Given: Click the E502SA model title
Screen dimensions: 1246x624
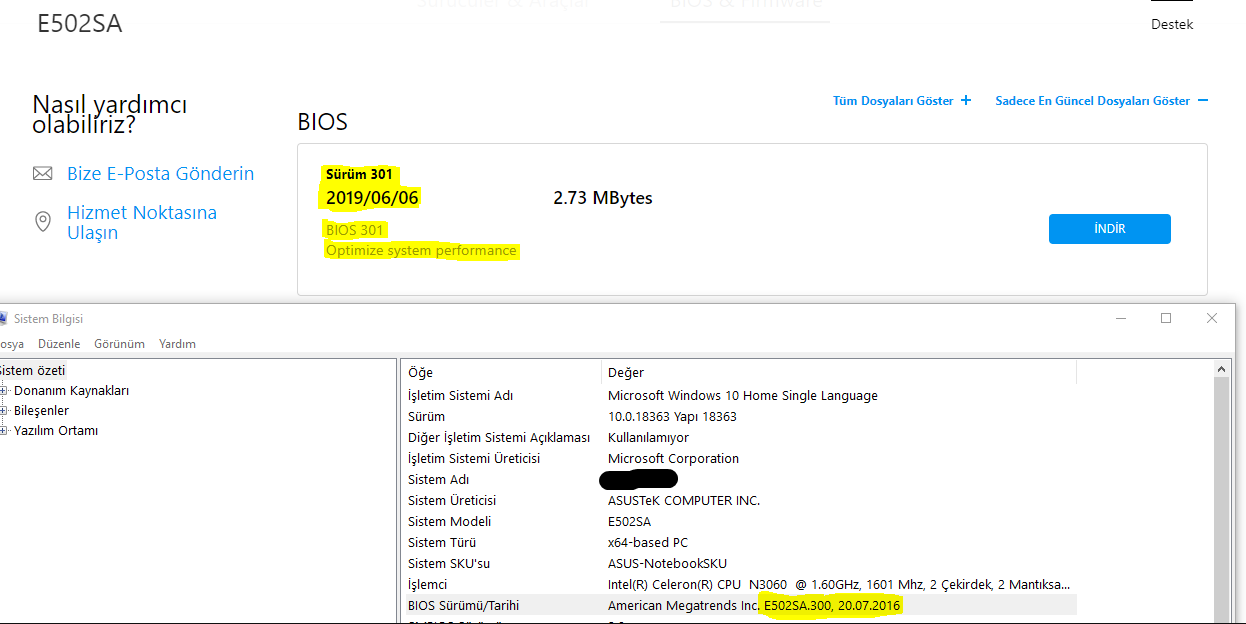Looking at the screenshot, I should coord(80,24).
